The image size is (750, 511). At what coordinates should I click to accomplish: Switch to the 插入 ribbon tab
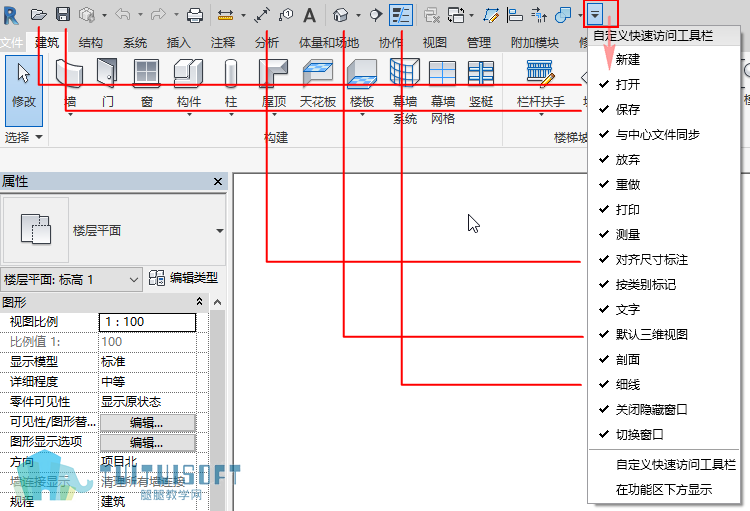click(x=178, y=43)
